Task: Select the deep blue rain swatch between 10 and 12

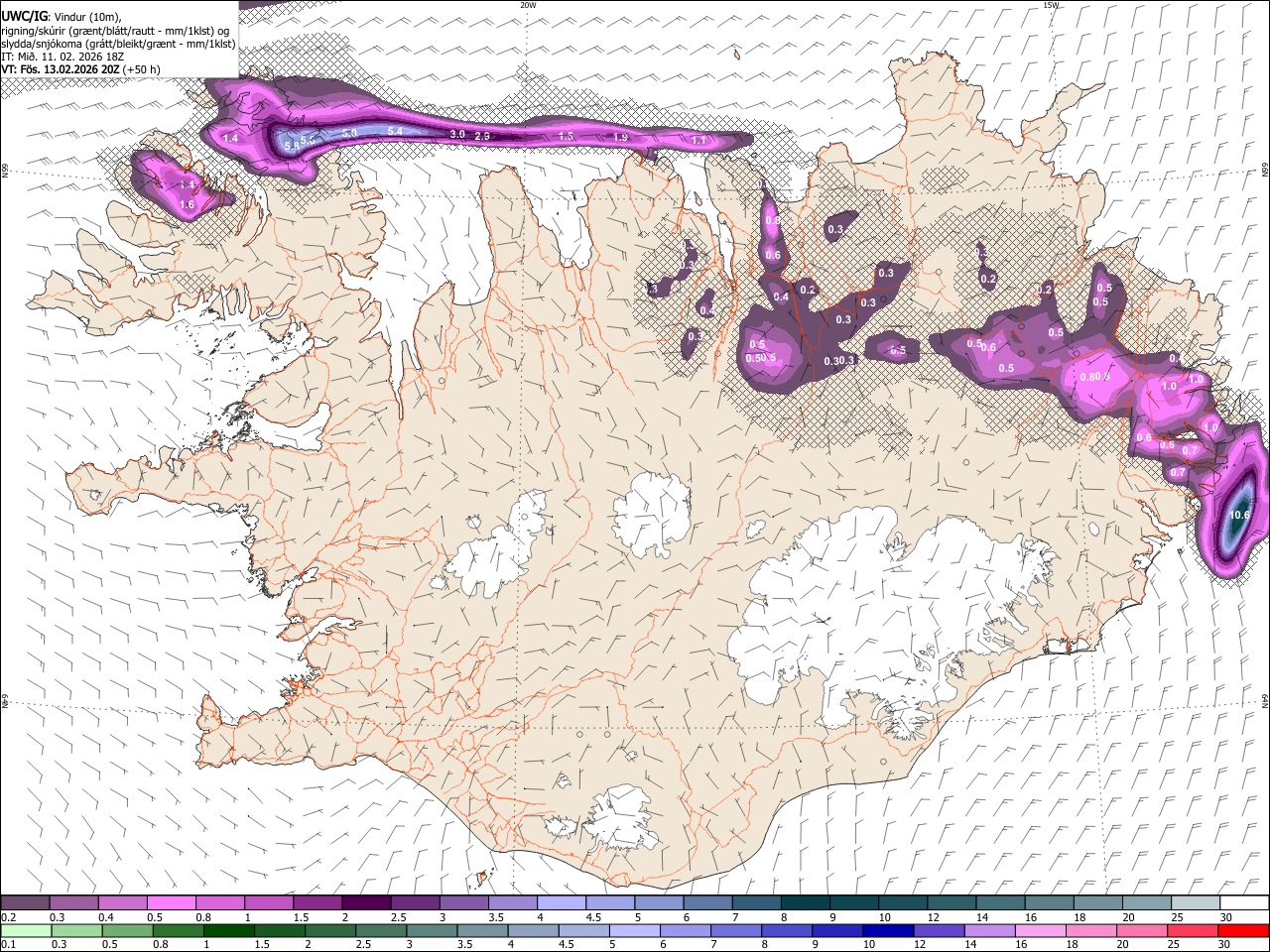Action: (x=888, y=930)
